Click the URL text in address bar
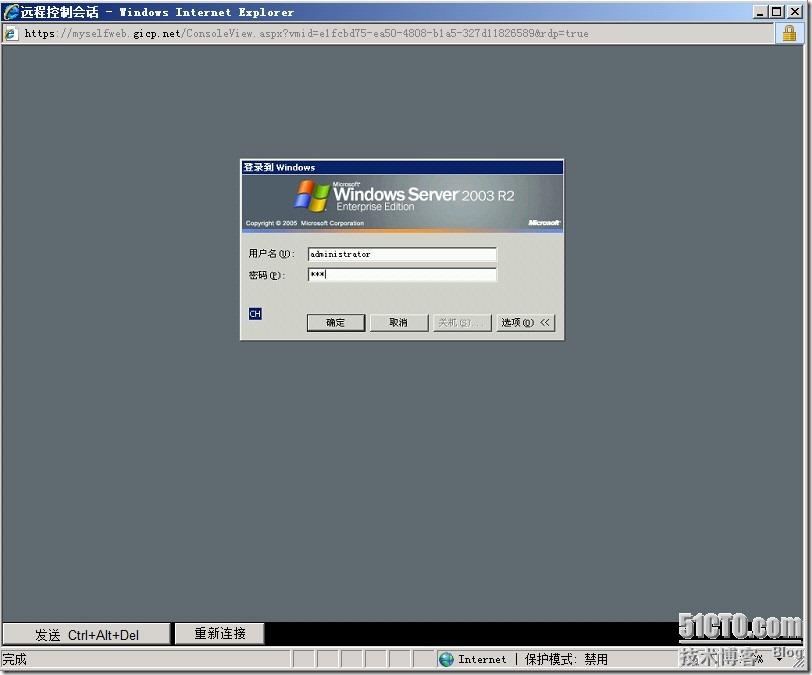The width and height of the screenshot is (812, 675). pos(306,34)
